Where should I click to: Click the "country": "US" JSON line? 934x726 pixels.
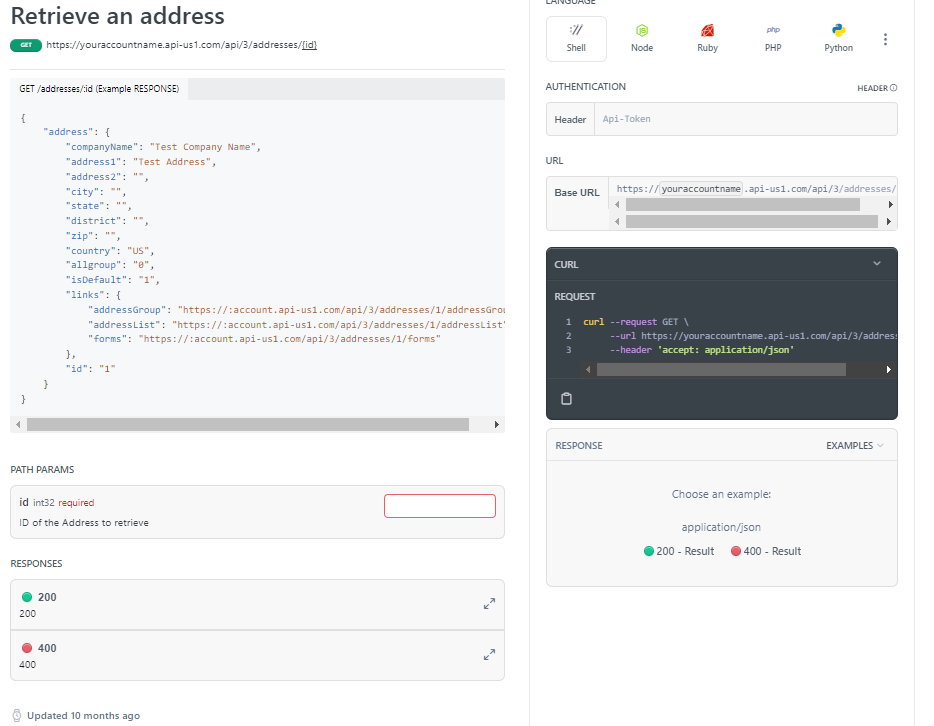point(110,251)
